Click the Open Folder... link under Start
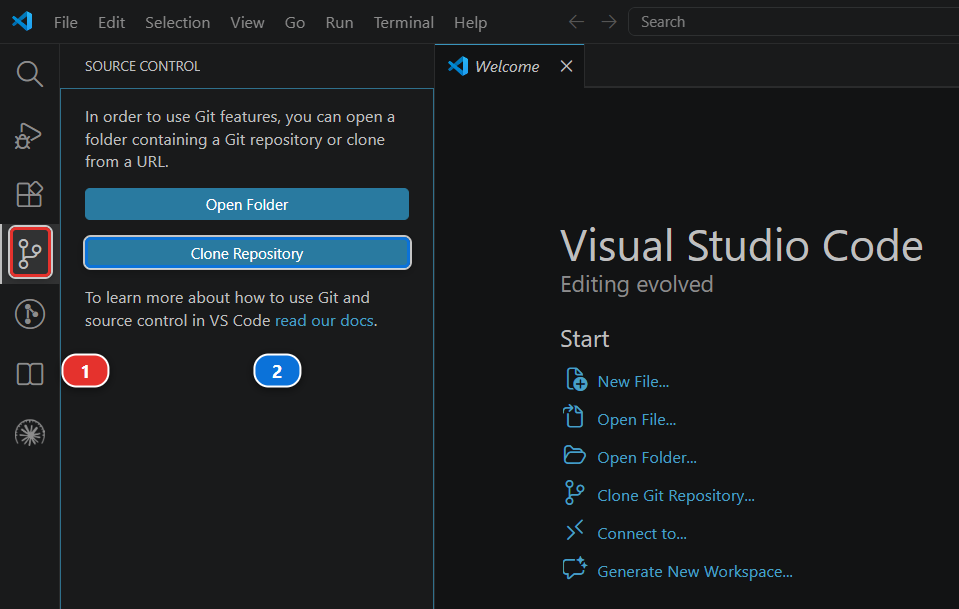959x609 pixels. pyautogui.click(x=647, y=457)
